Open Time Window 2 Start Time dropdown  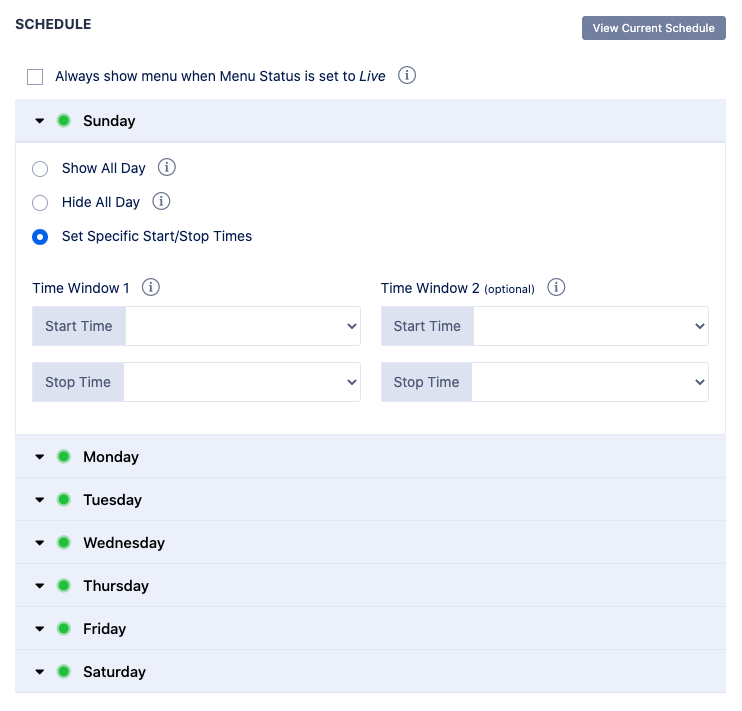point(590,326)
